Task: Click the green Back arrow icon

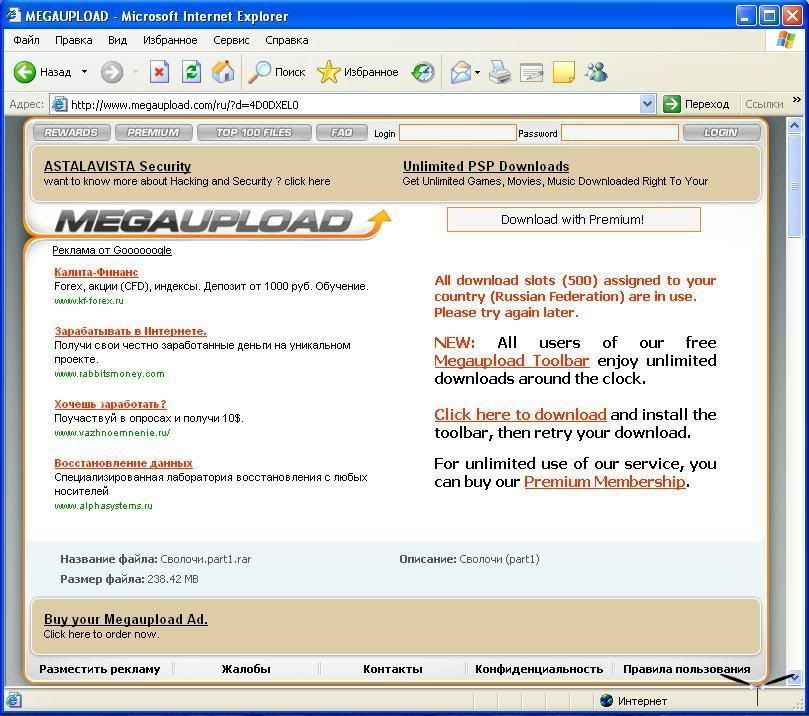Action: tap(24, 72)
